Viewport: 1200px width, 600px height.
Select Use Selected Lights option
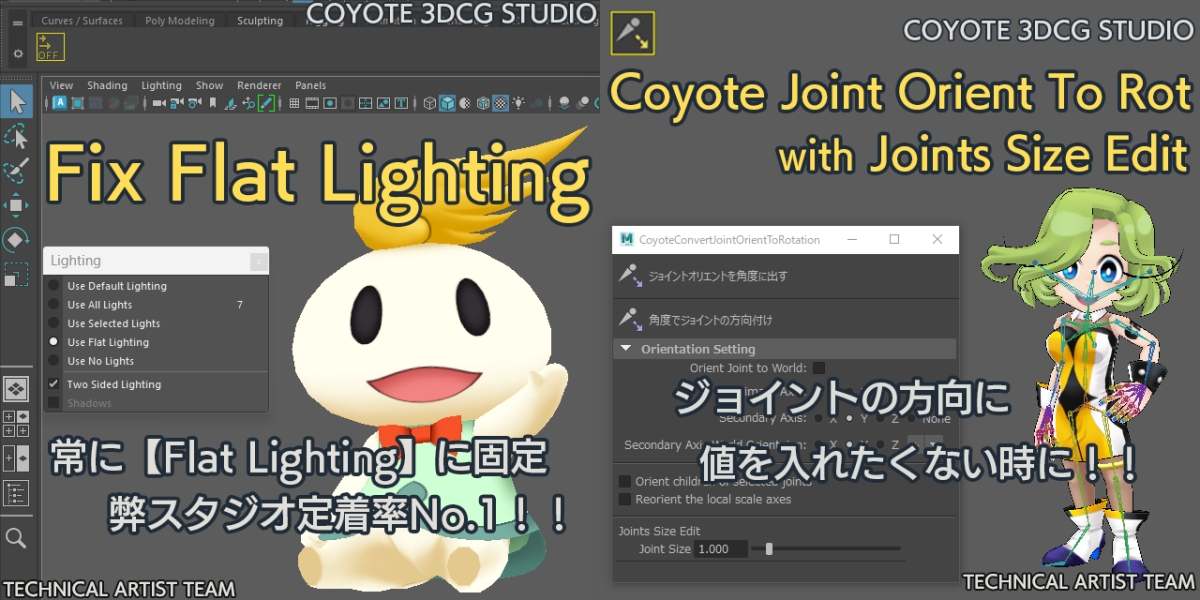(156, 324)
